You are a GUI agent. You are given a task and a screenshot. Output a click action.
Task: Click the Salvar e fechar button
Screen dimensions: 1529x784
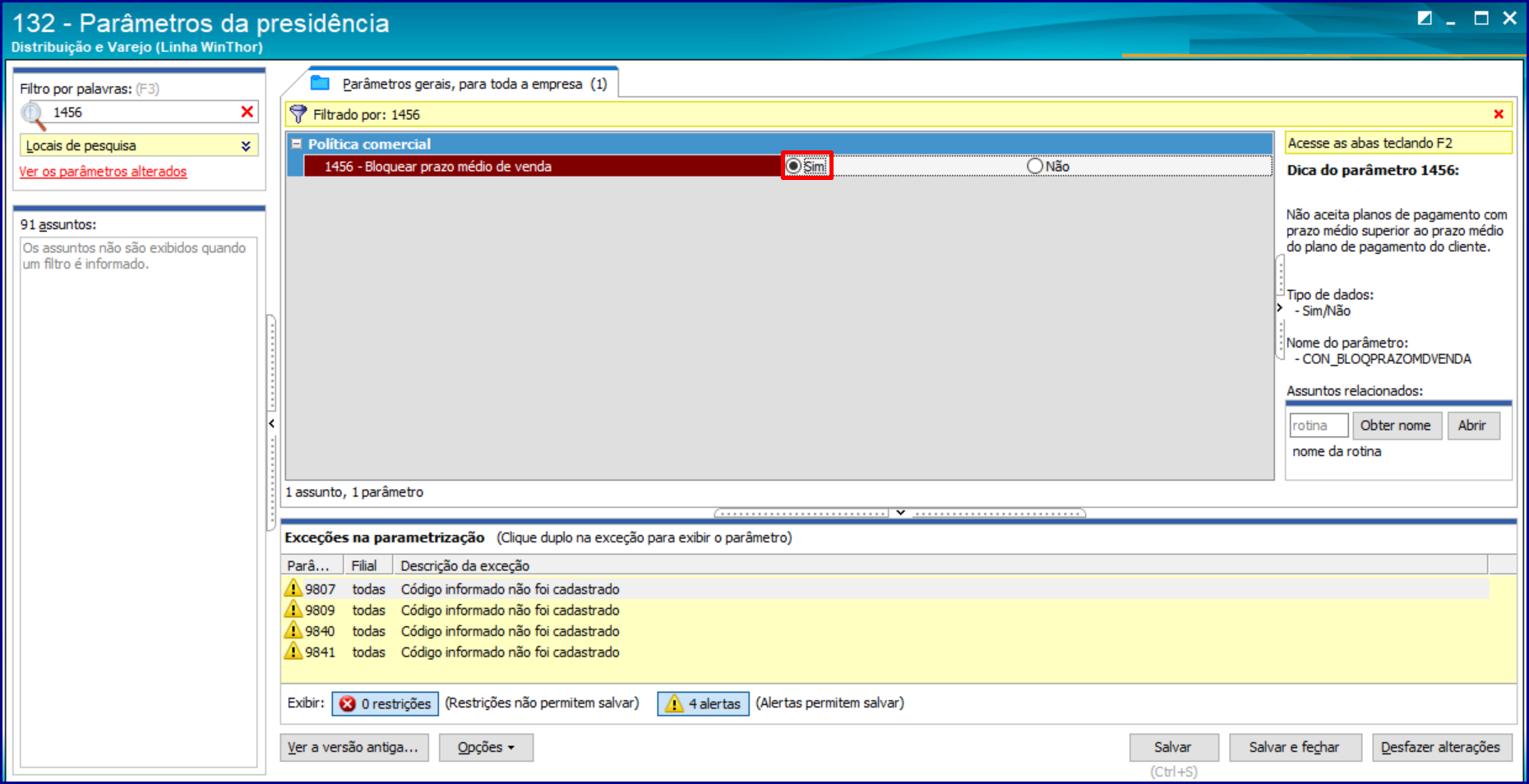1295,747
